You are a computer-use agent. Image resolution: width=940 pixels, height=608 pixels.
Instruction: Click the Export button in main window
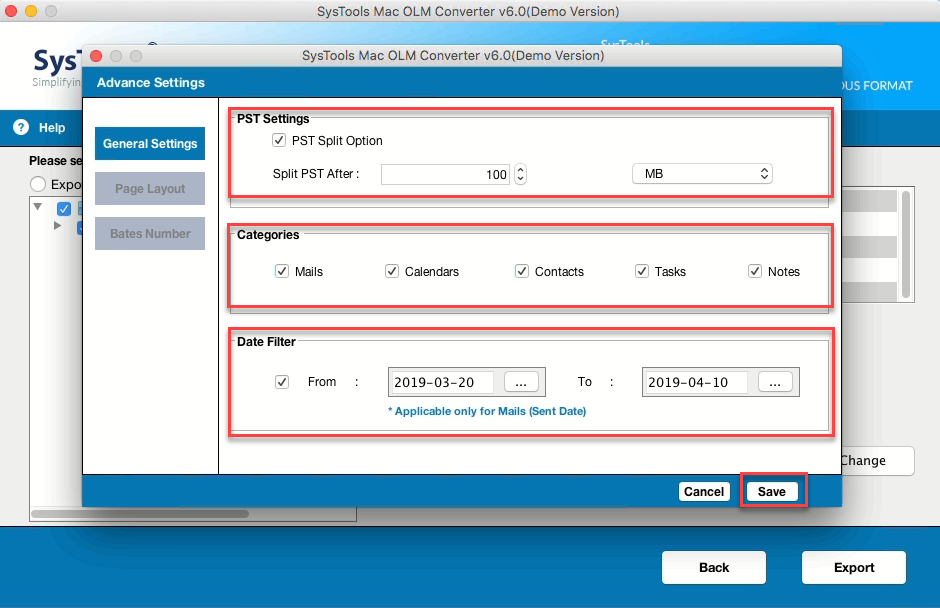[x=854, y=567]
